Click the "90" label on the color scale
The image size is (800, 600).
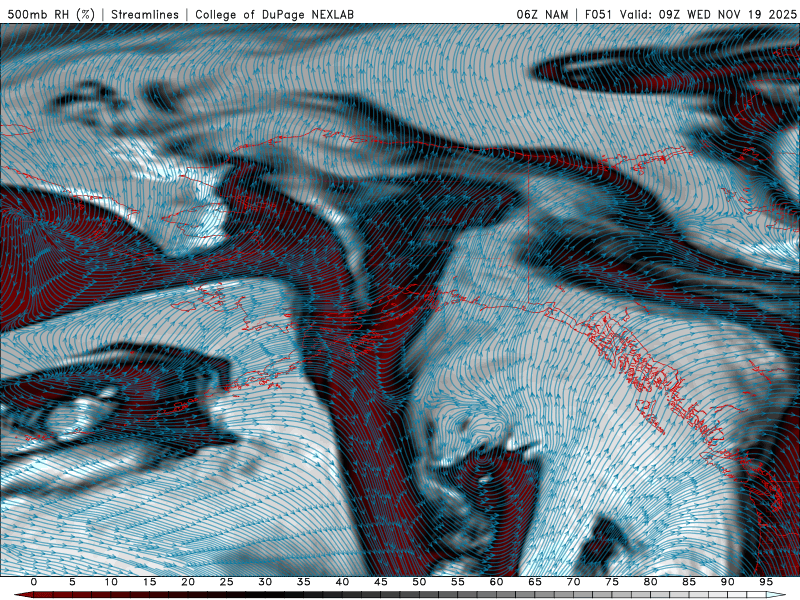[x=727, y=582]
